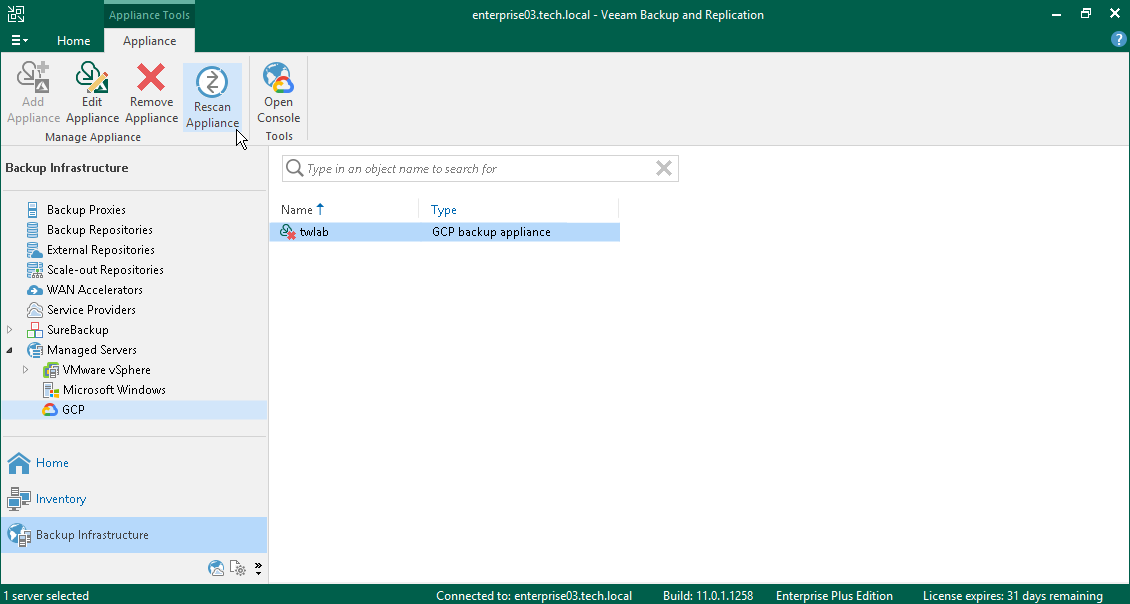Minimize the Veeam window
Viewport: 1130px width, 604px height.
click(1056, 14)
